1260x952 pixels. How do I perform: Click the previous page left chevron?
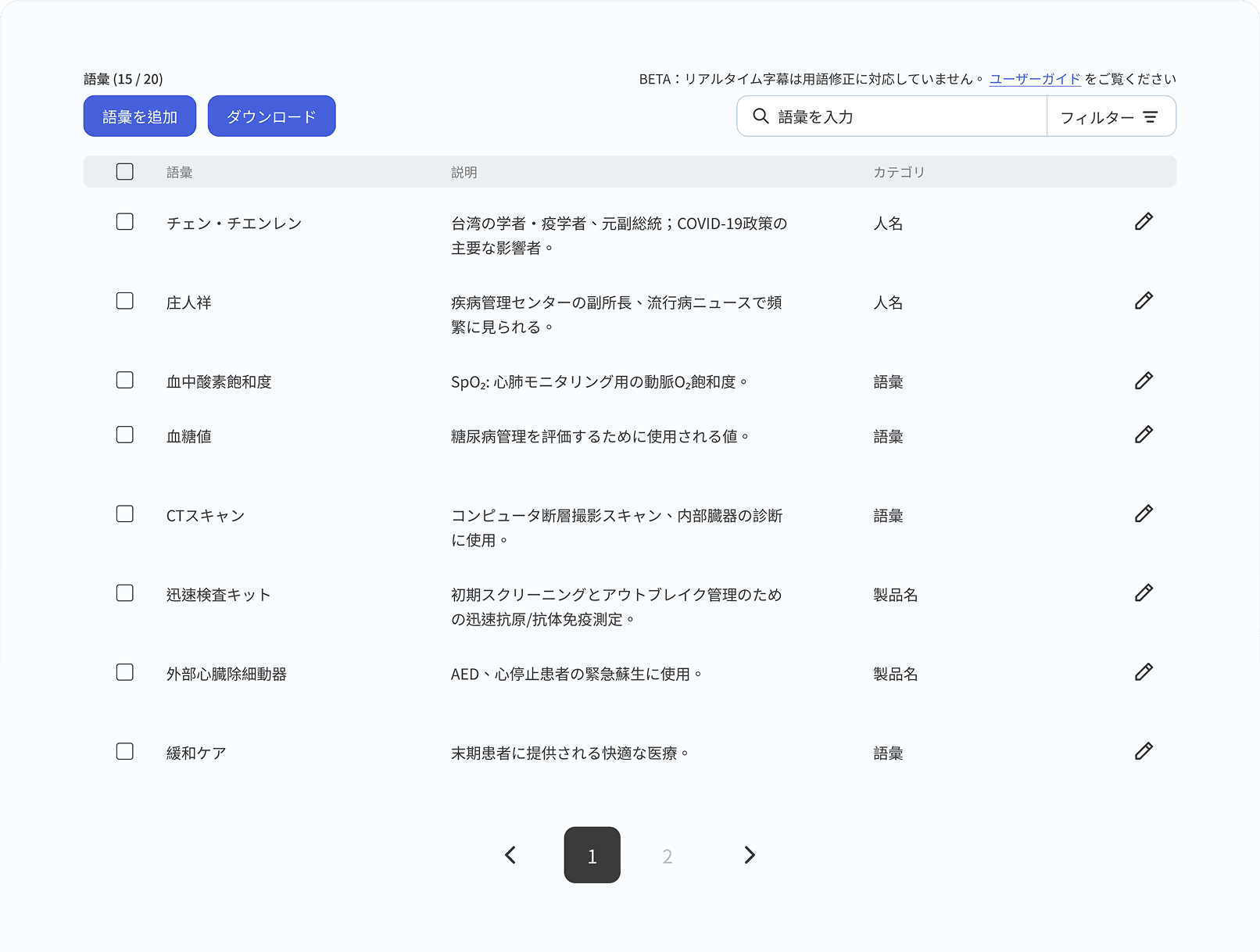pyautogui.click(x=510, y=855)
